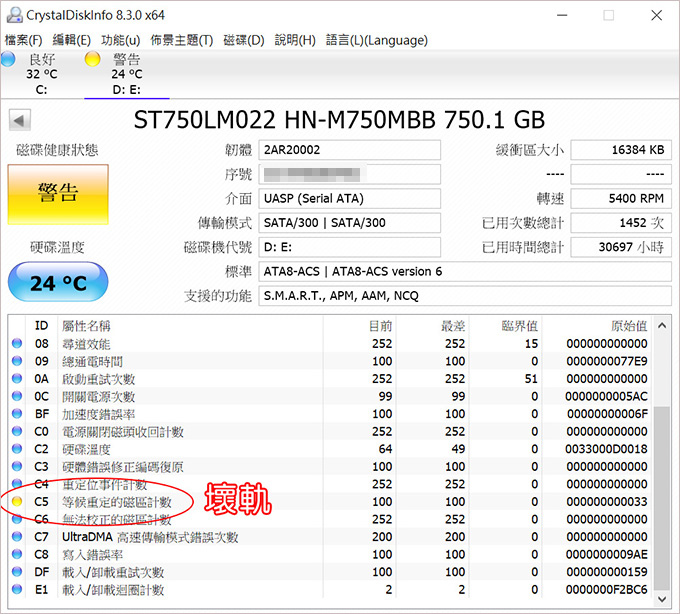The width and height of the screenshot is (680, 614).
Task: Select the 載入/卸載重試次數 attribute row
Action: point(330,572)
